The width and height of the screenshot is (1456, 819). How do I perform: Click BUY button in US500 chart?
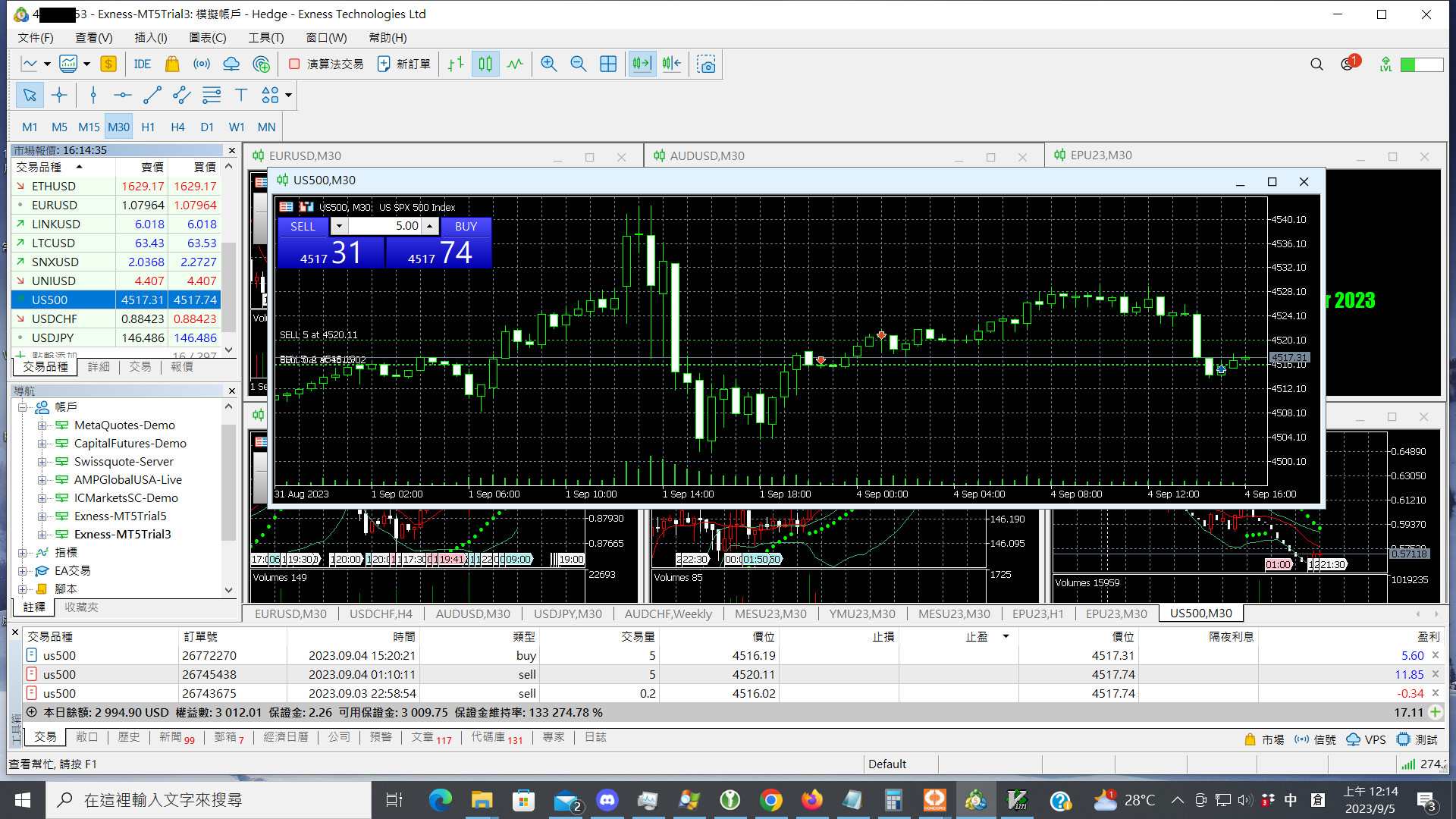[x=466, y=226]
